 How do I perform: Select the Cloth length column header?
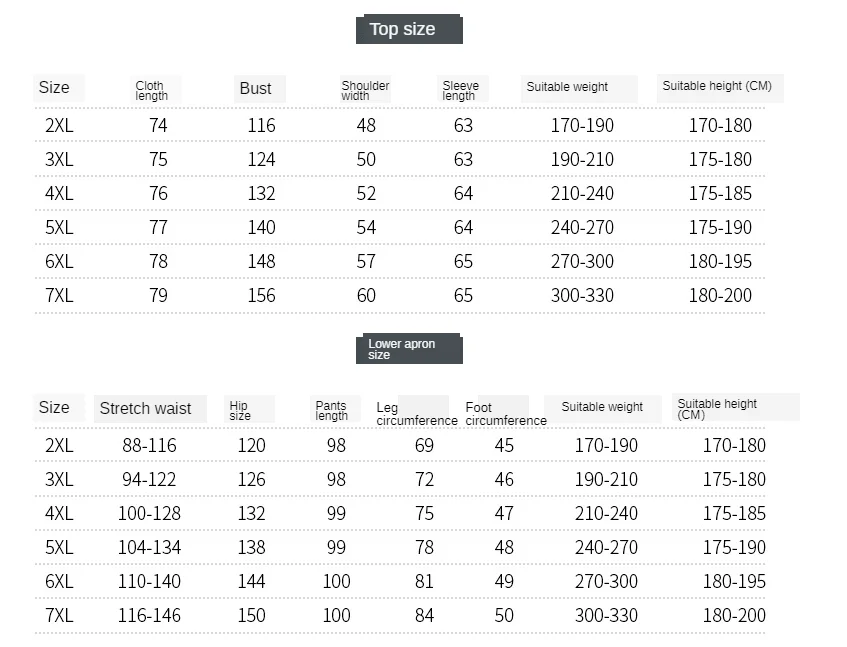pyautogui.click(x=152, y=90)
